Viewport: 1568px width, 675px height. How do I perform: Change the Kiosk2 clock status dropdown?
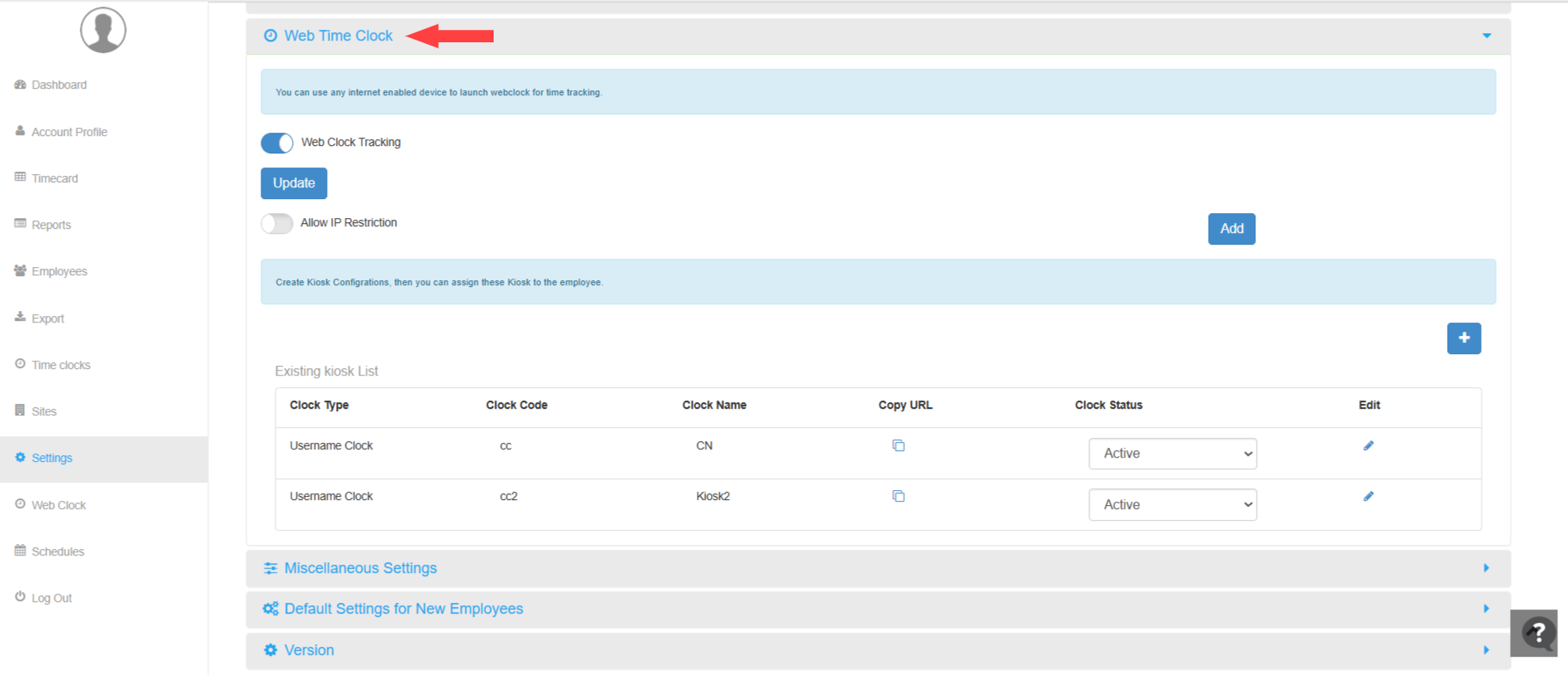click(1171, 505)
